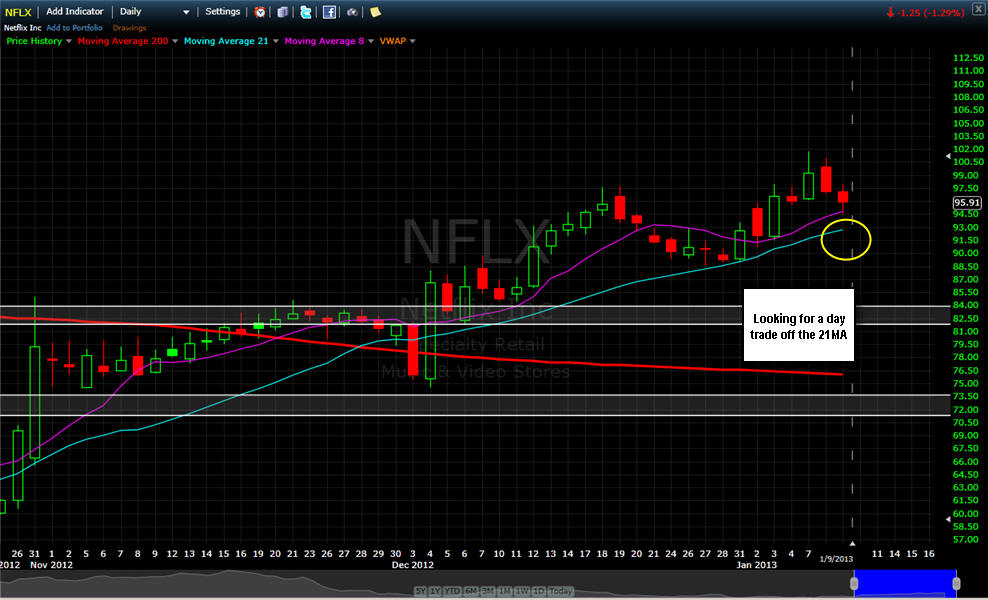Click the Dec 2012 axis label
The image size is (988, 600).
[x=413, y=565]
